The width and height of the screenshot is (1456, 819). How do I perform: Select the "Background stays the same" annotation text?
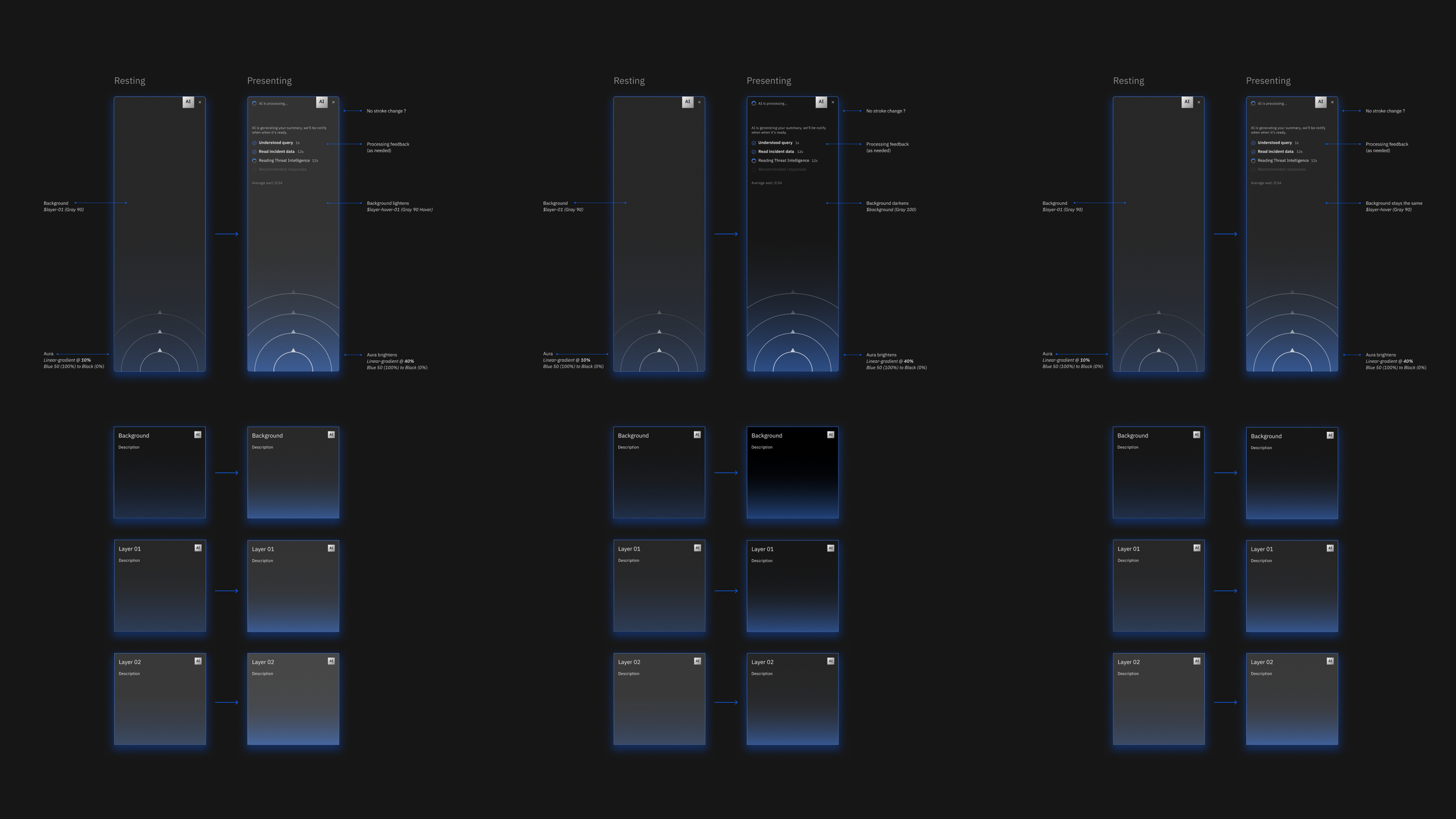point(1394,203)
